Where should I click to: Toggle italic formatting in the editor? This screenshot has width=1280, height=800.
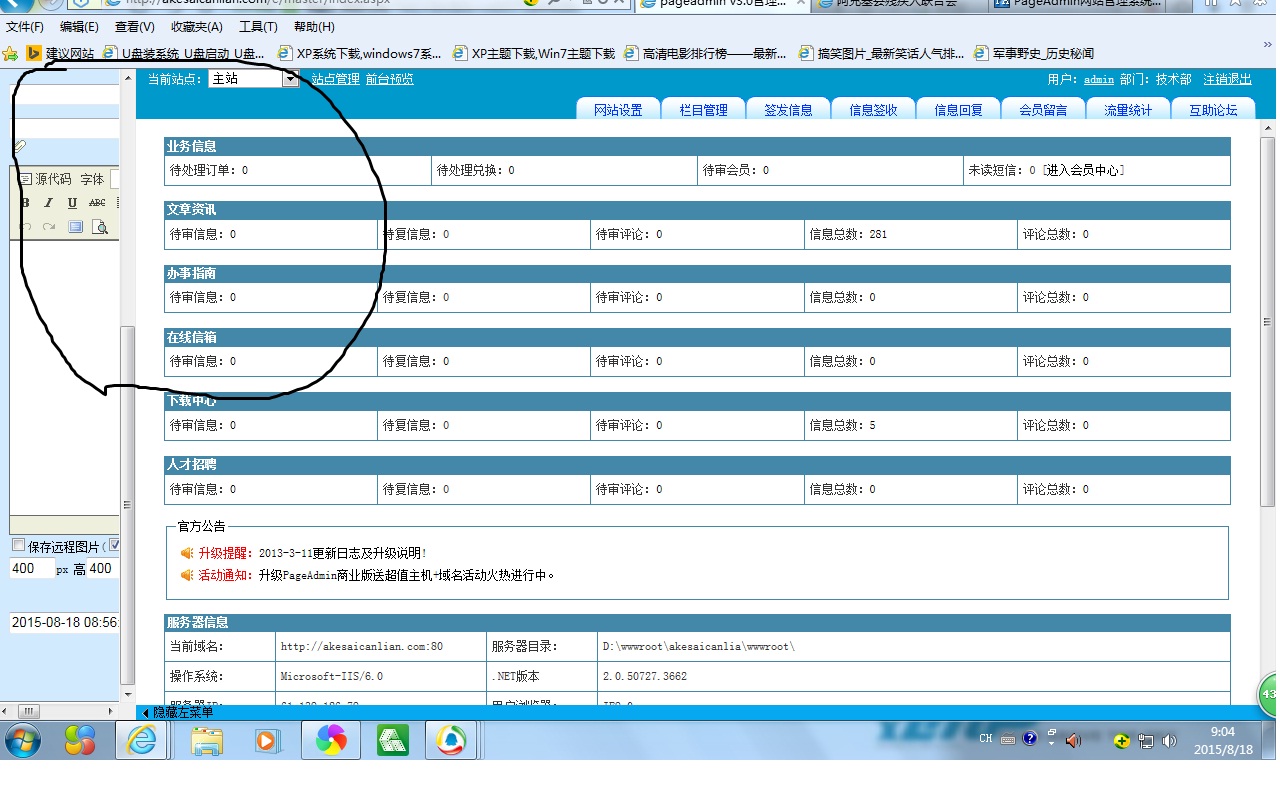(48, 203)
